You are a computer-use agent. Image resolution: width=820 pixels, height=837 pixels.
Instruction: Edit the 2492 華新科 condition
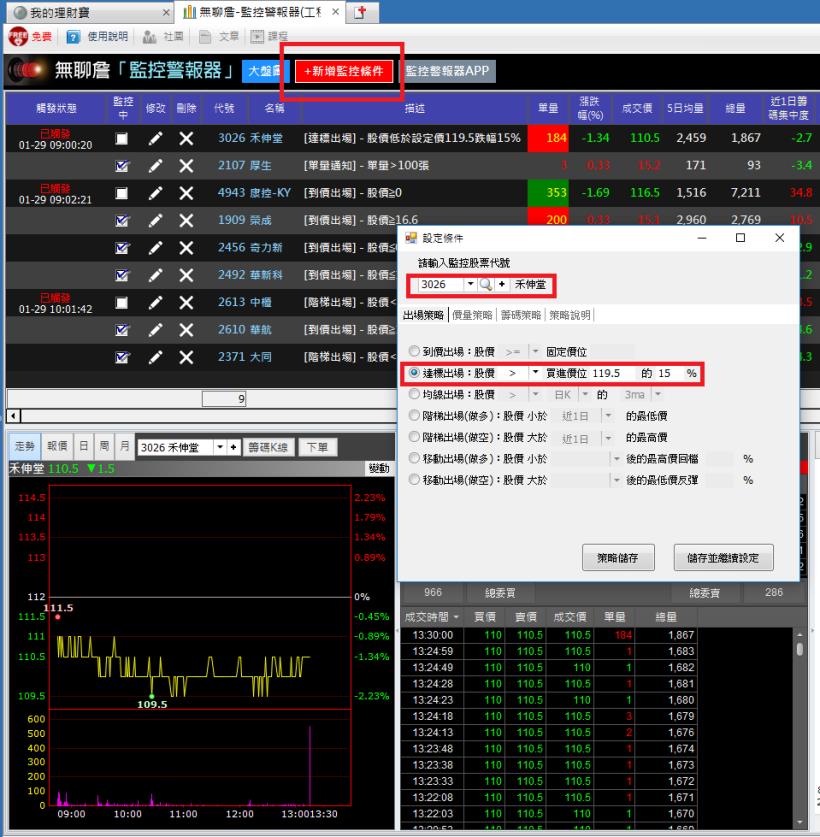click(155, 275)
